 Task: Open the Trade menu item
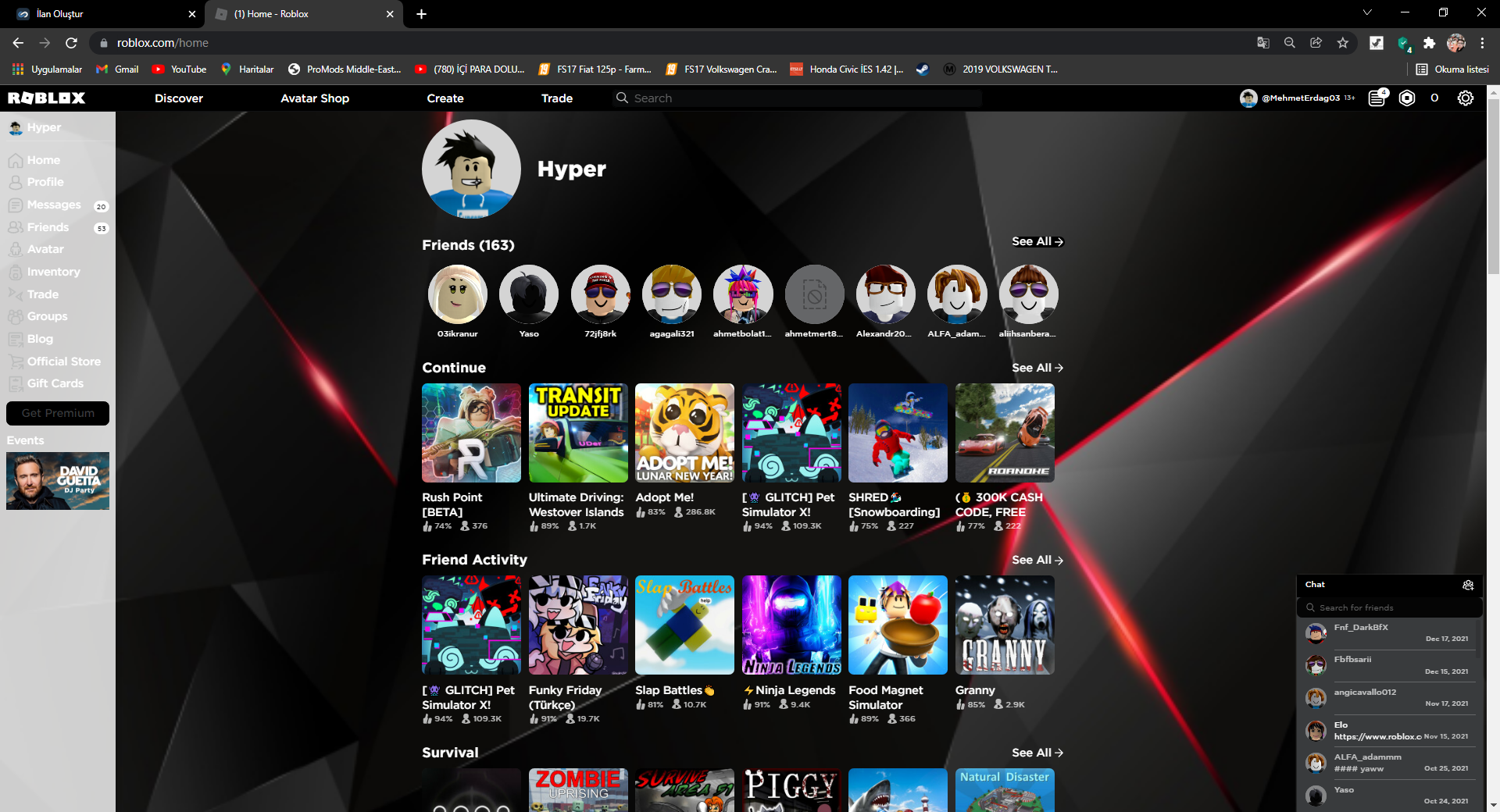click(557, 98)
